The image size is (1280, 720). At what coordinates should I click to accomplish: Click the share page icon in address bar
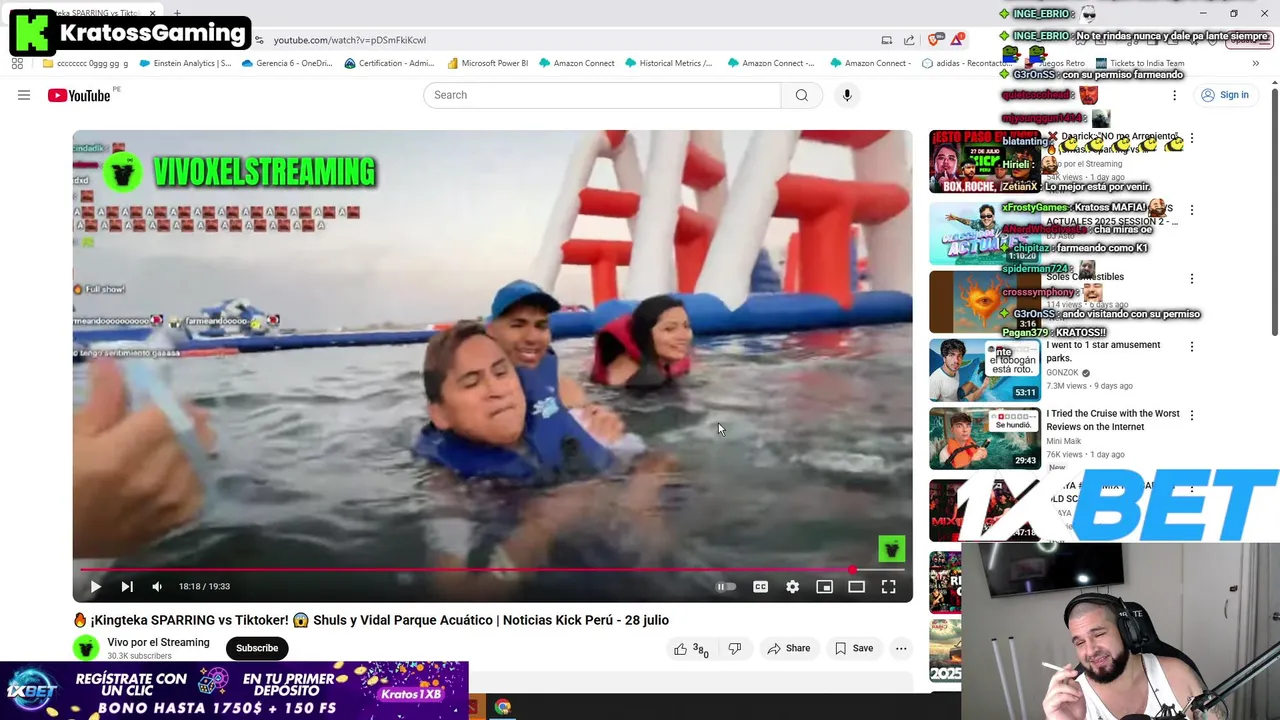[909, 40]
